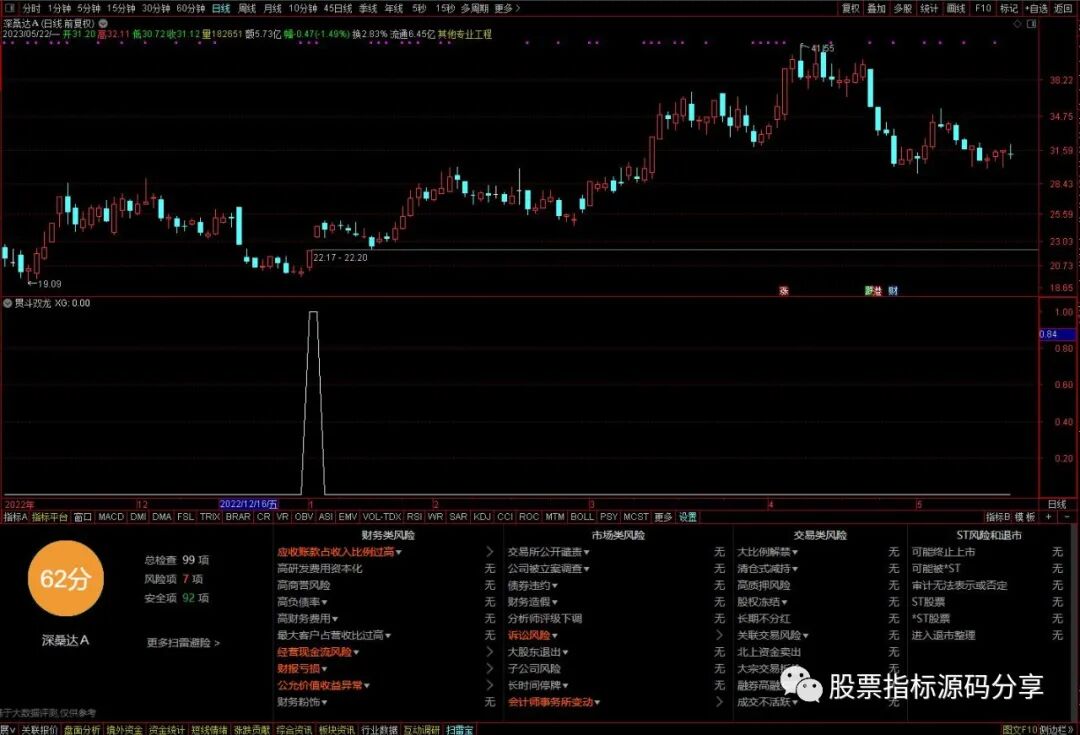Click 多周期 multi-period option

(475, 8)
